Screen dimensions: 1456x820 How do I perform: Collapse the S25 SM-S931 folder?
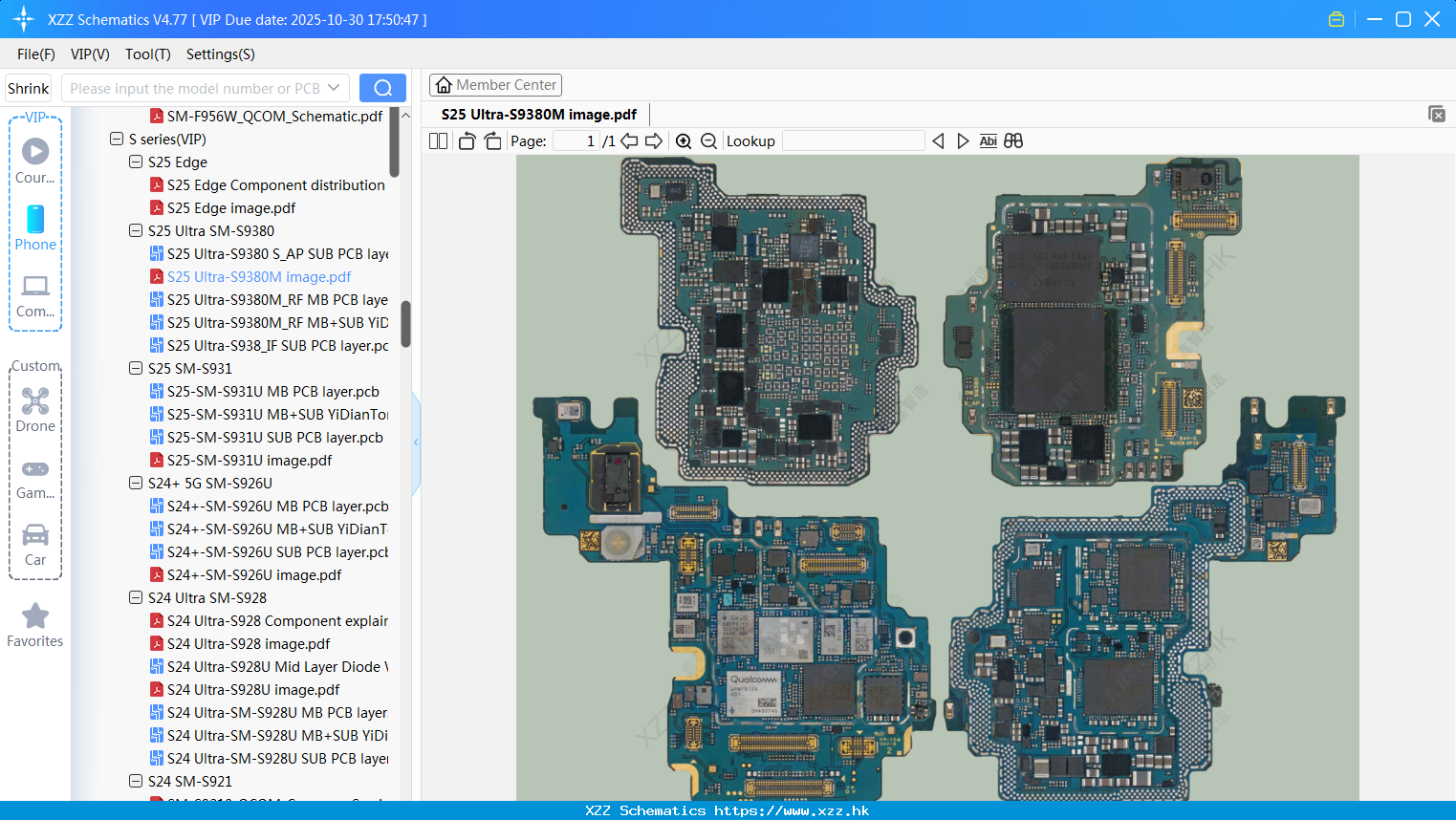click(x=136, y=368)
